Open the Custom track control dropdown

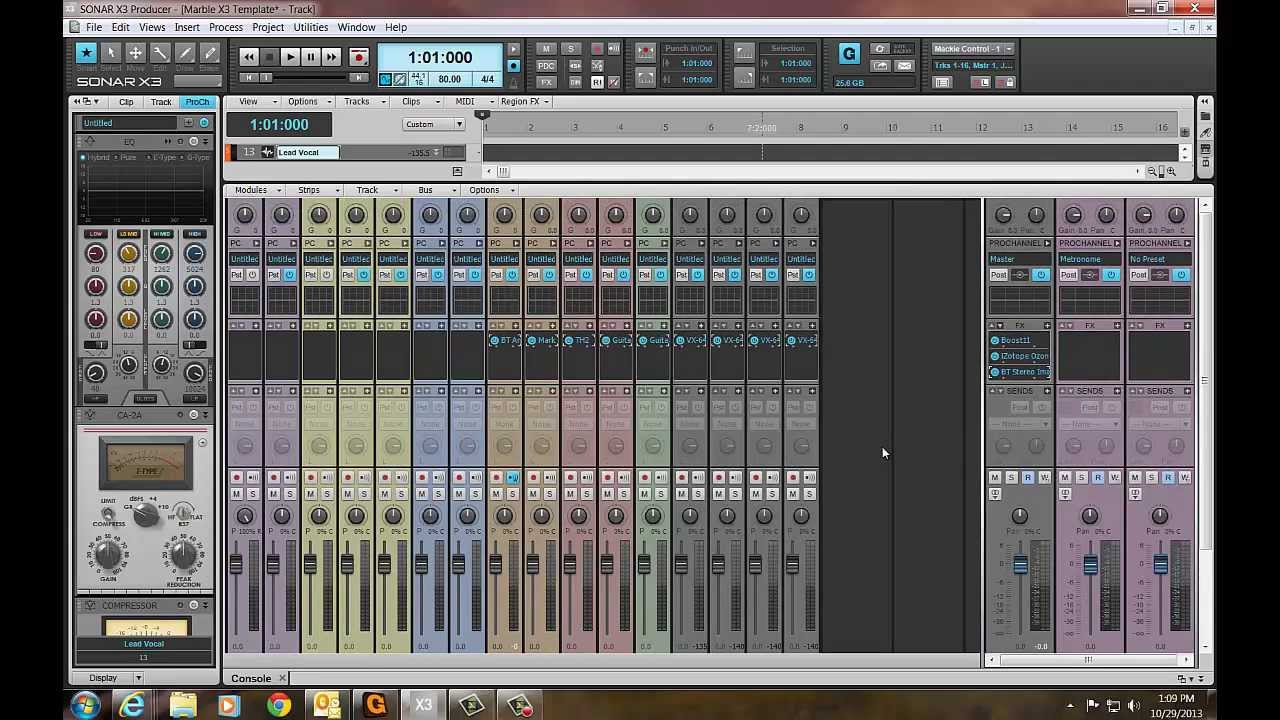pyautogui.click(x=434, y=124)
